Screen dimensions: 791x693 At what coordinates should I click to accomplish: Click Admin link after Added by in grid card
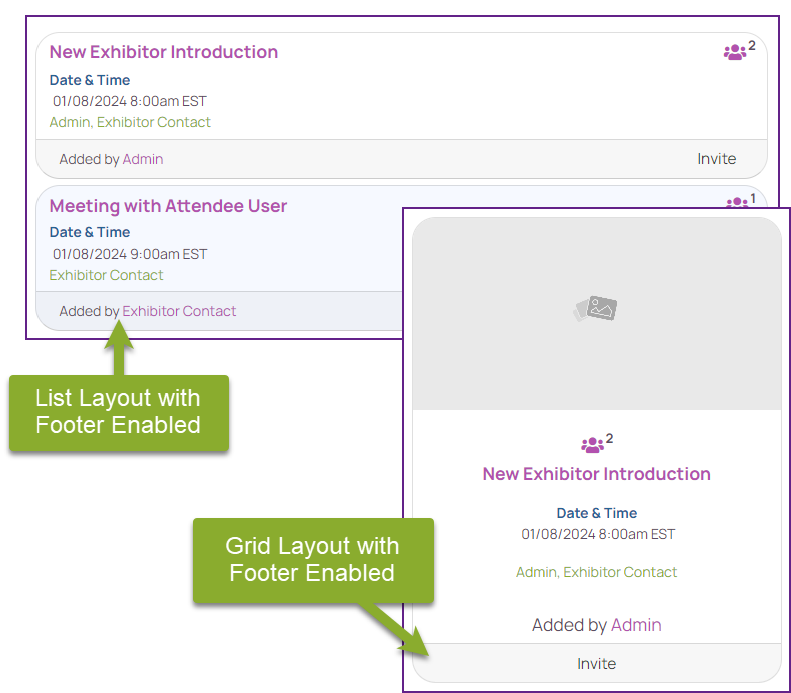636,625
